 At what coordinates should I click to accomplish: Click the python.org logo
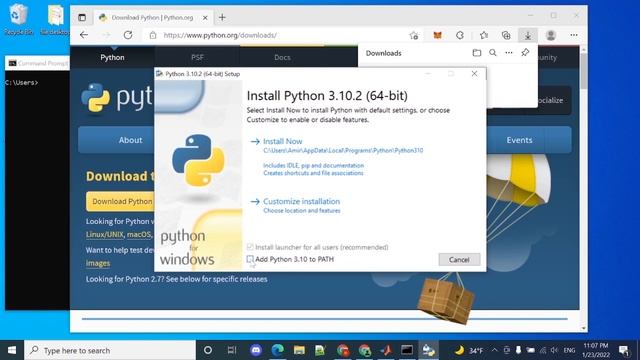click(x=117, y=98)
